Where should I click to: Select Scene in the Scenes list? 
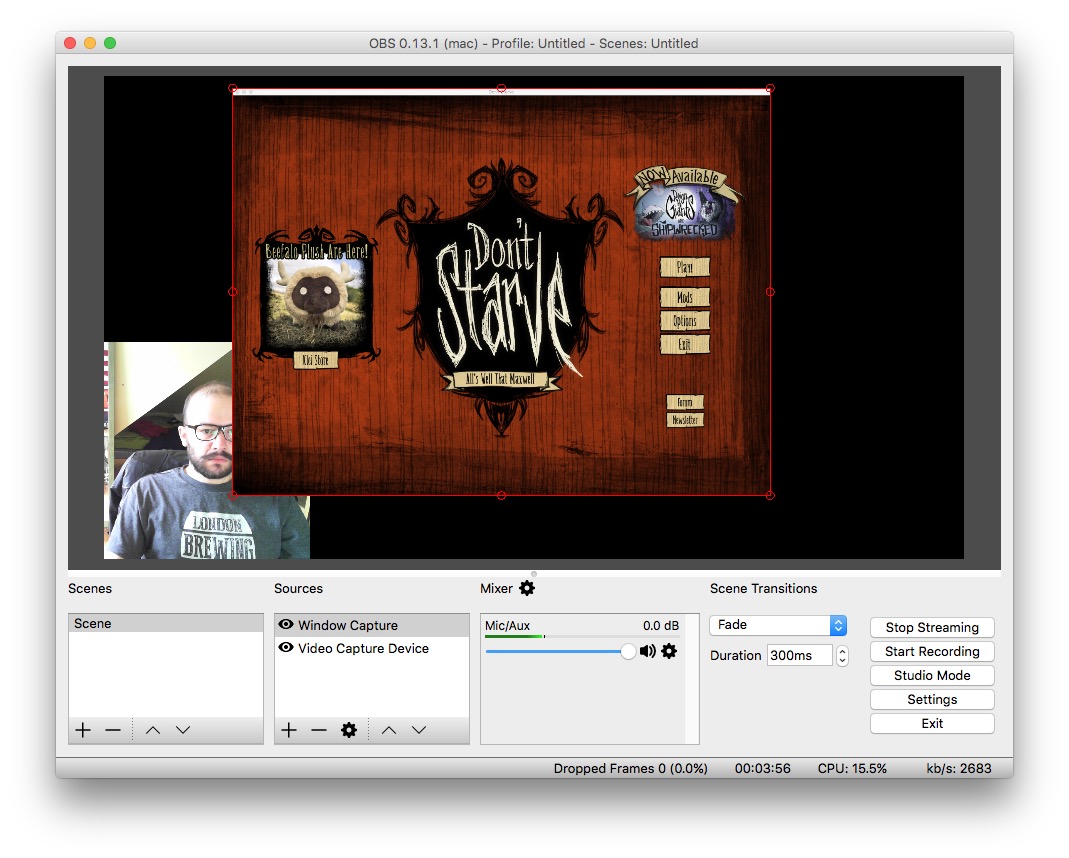pyautogui.click(x=166, y=623)
